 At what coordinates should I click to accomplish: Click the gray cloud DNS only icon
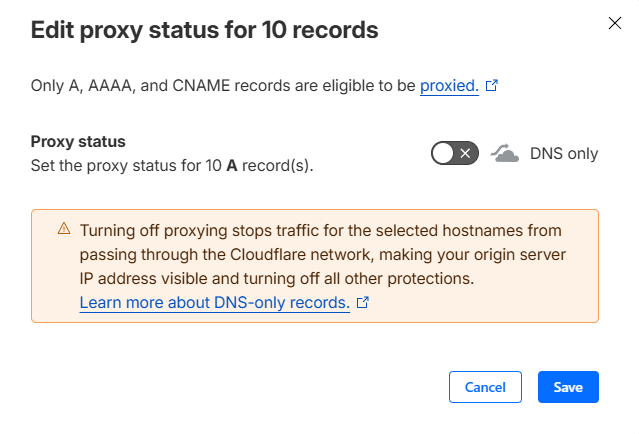tap(506, 153)
